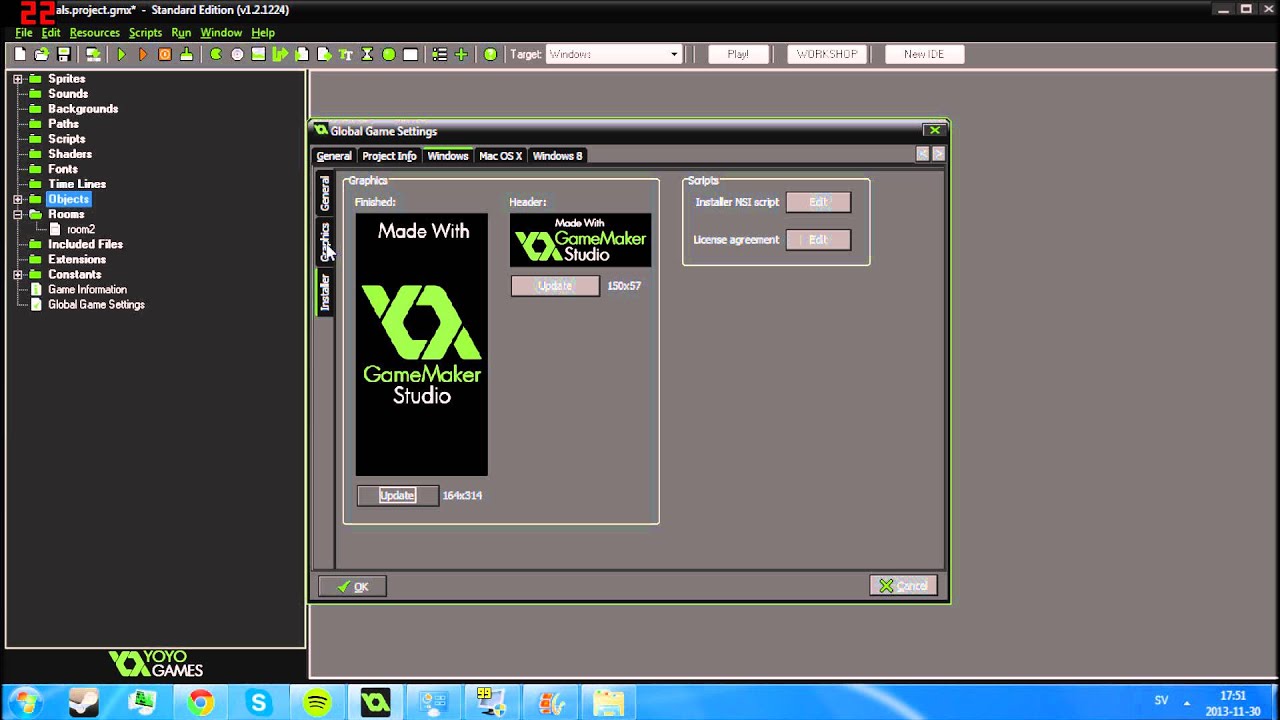Click Update under the Finished graphic
The image size is (1280, 720).
397,495
